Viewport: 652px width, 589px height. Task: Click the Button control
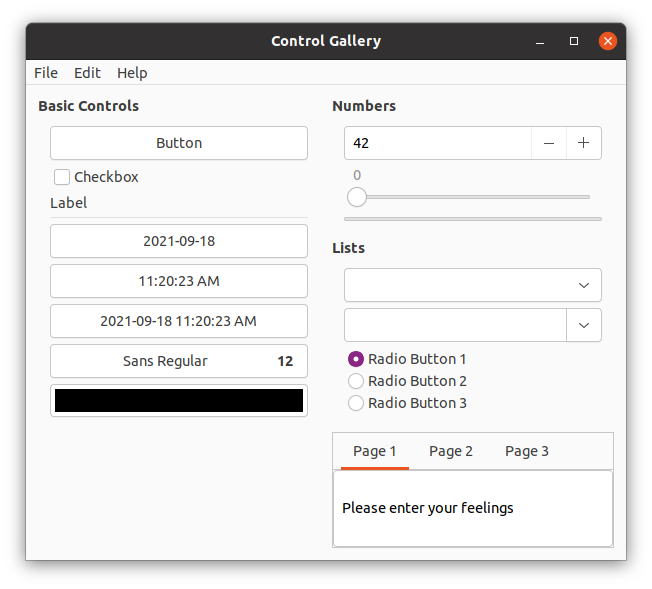click(x=179, y=143)
